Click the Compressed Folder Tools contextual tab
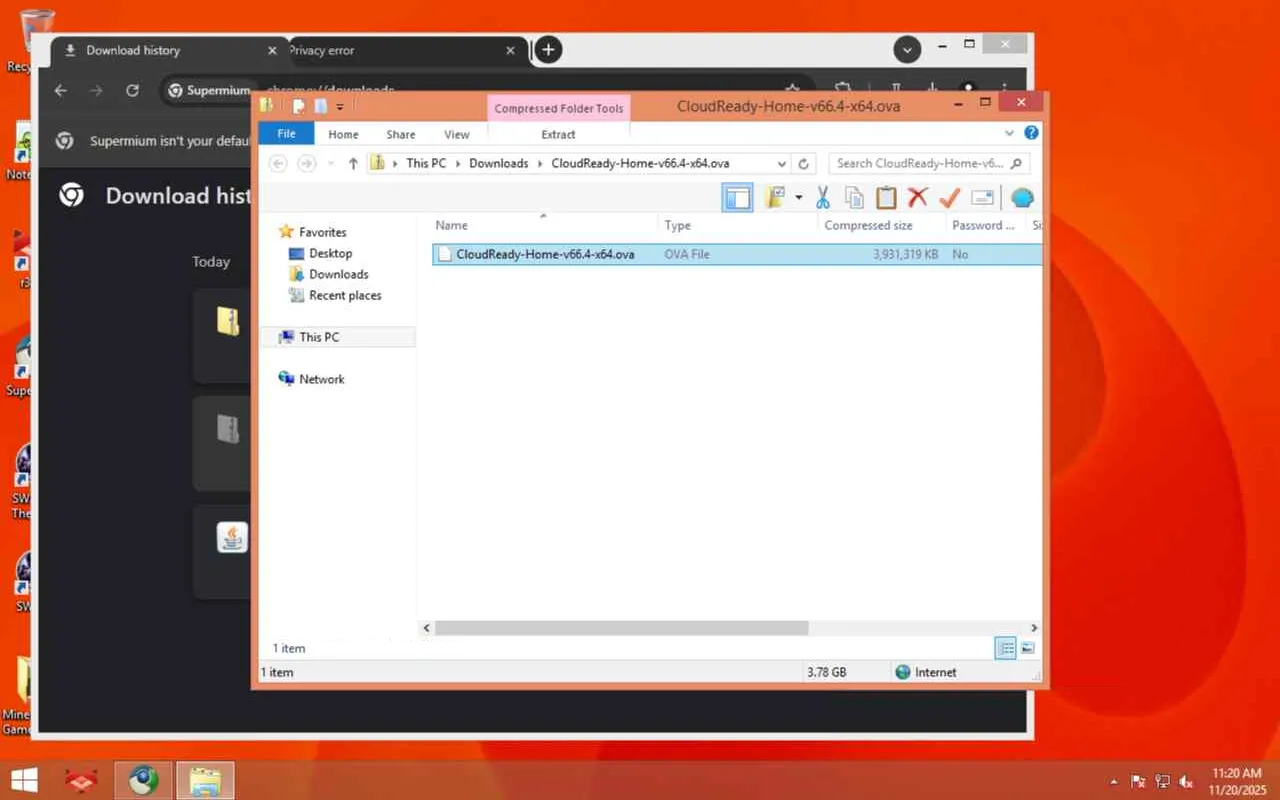This screenshot has height=800, width=1280. click(x=559, y=108)
